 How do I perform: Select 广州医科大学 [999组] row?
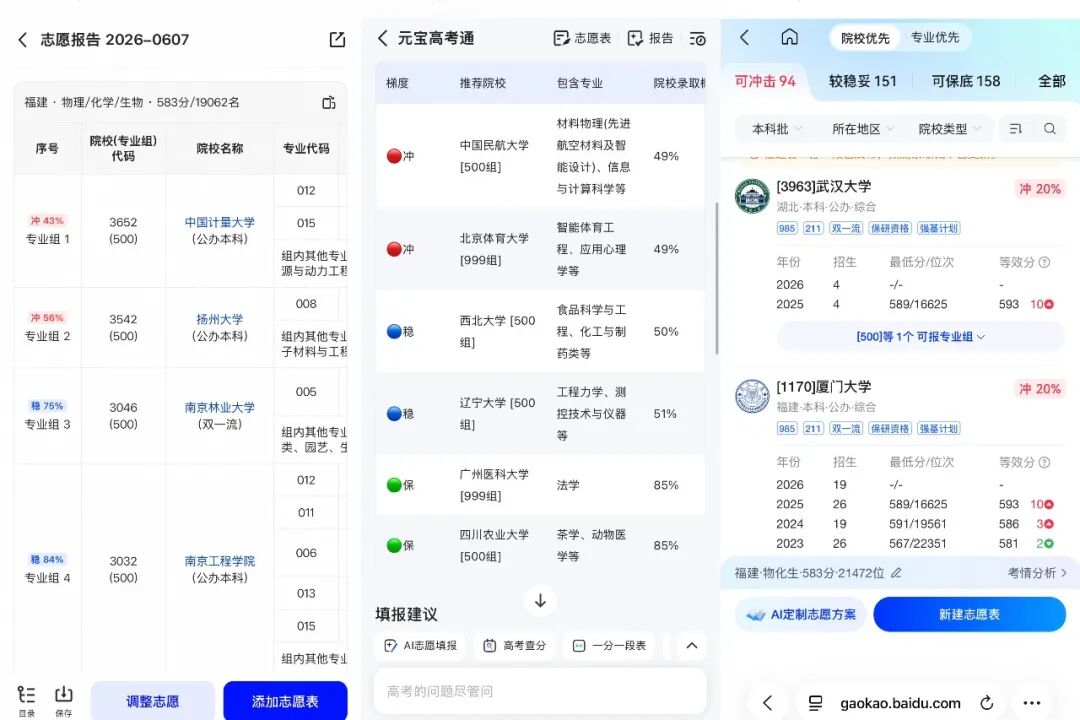coord(540,485)
